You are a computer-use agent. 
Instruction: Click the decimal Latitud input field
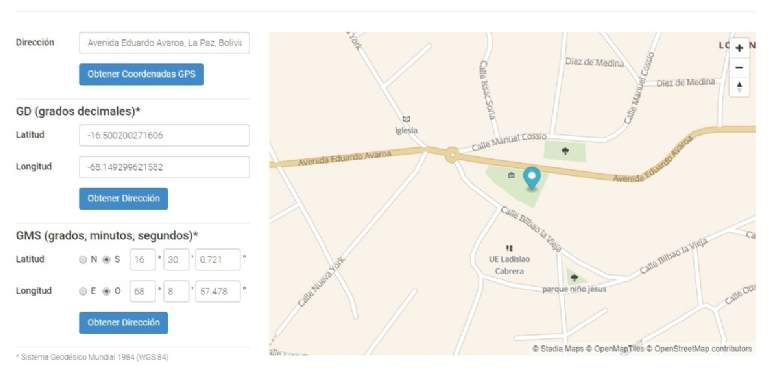click(164, 135)
